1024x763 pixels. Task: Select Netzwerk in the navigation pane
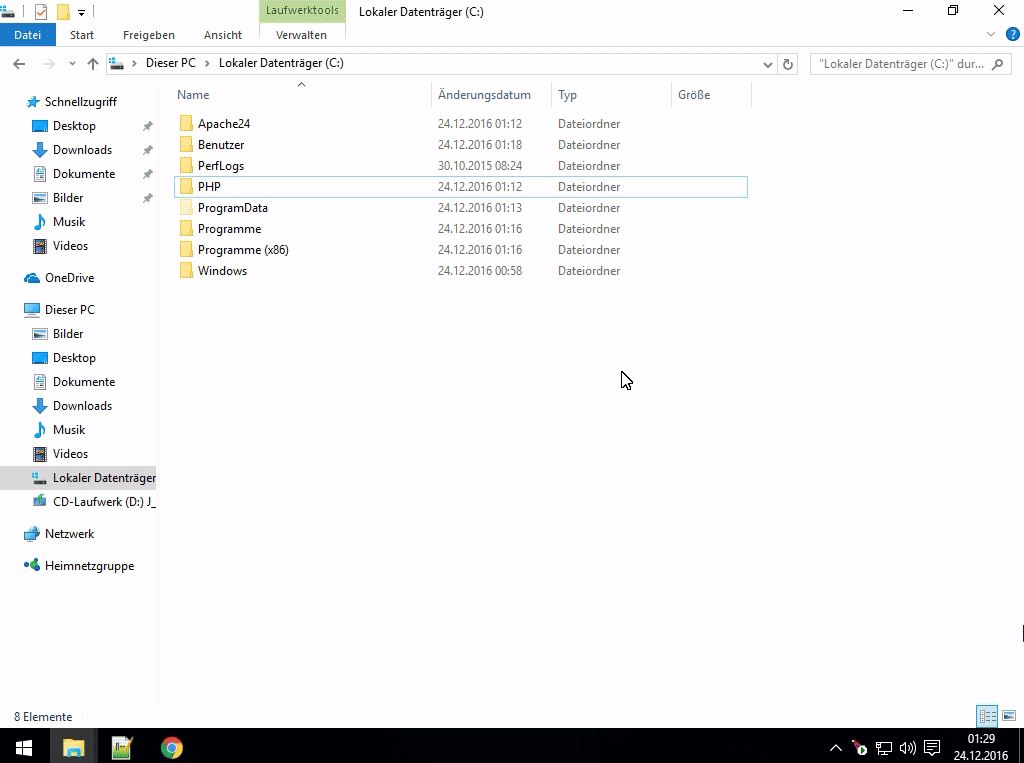(x=69, y=534)
